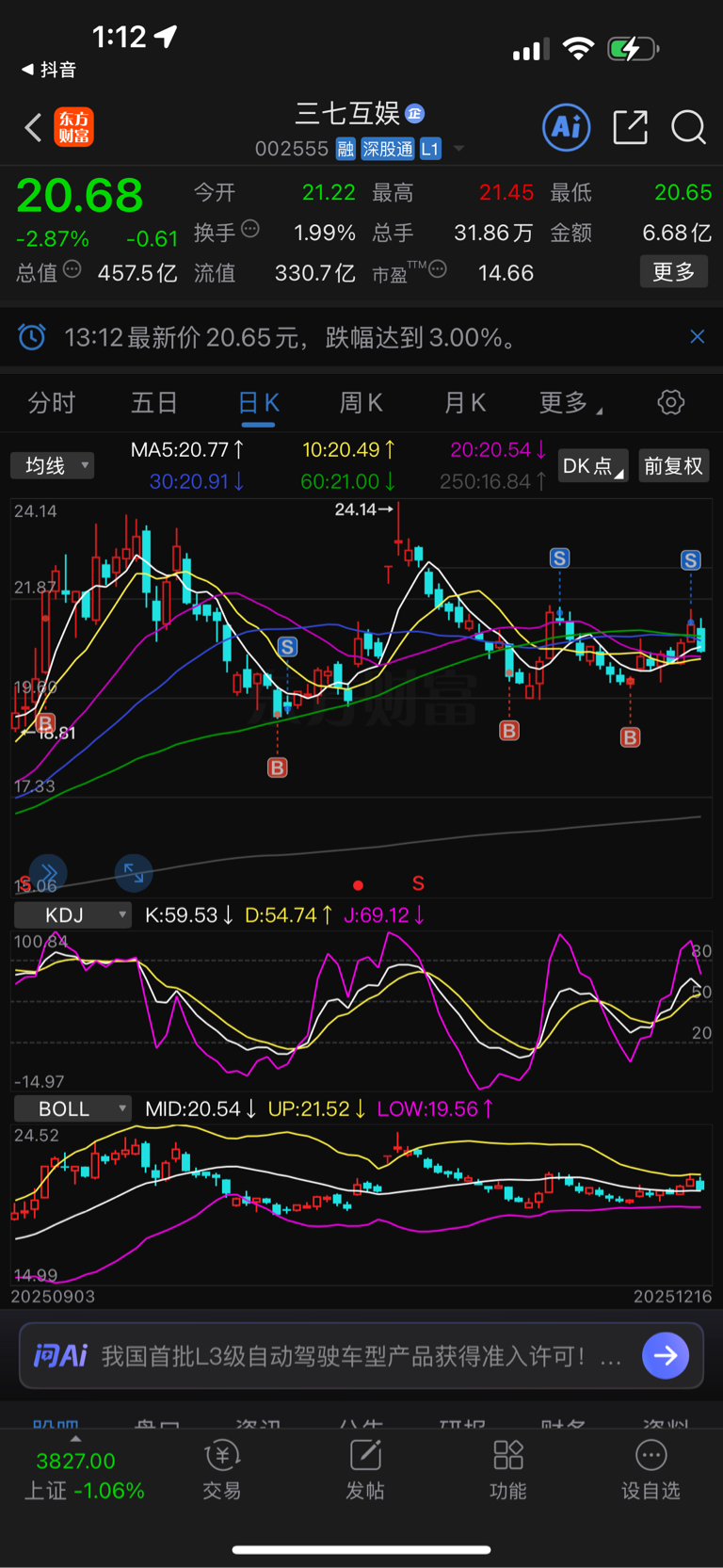Toggle the 前复权 adjustment button
This screenshot has height=1568, width=723.
(673, 465)
